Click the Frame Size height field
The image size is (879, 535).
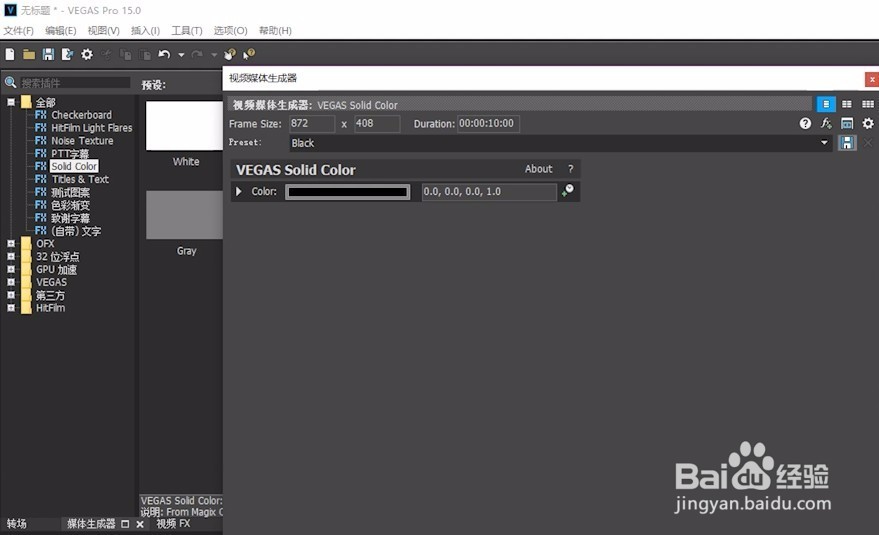tap(377, 123)
